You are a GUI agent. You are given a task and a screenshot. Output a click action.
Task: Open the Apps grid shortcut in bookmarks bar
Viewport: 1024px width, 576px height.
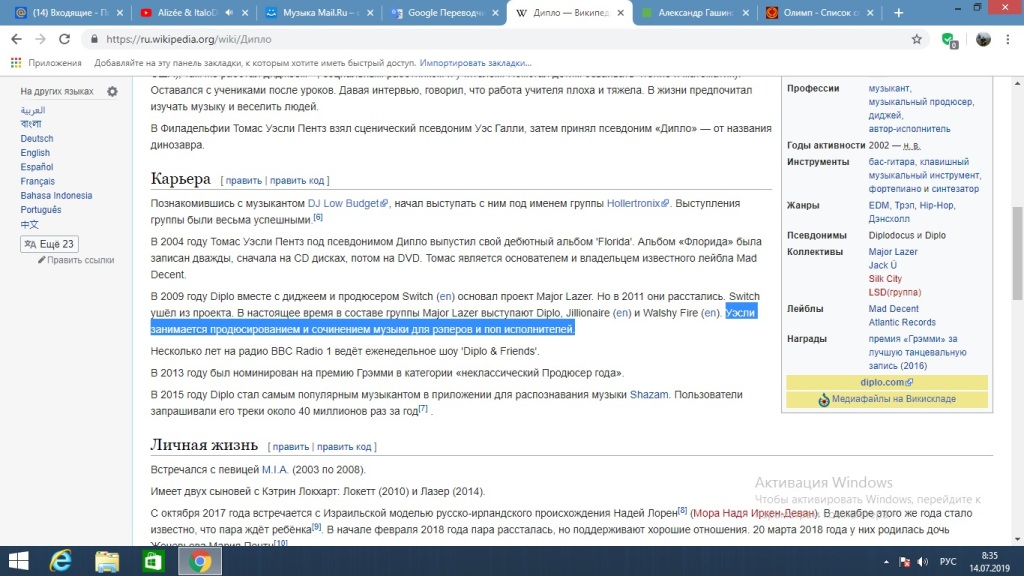(x=16, y=63)
